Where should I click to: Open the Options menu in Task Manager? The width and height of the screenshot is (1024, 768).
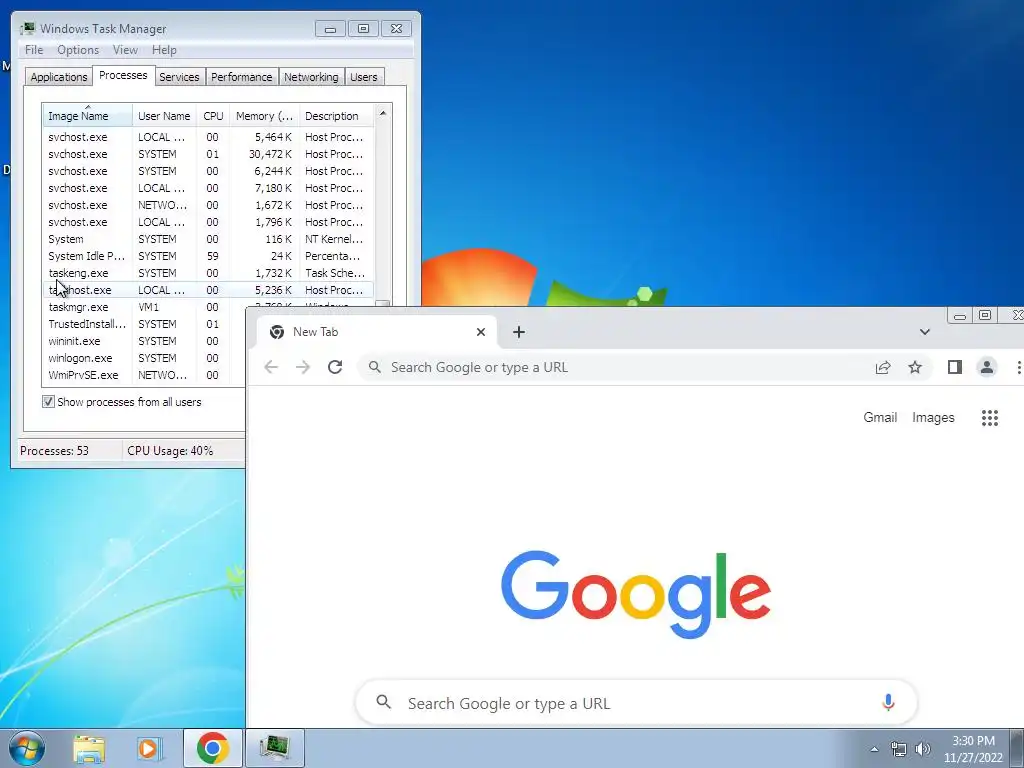coord(78,50)
